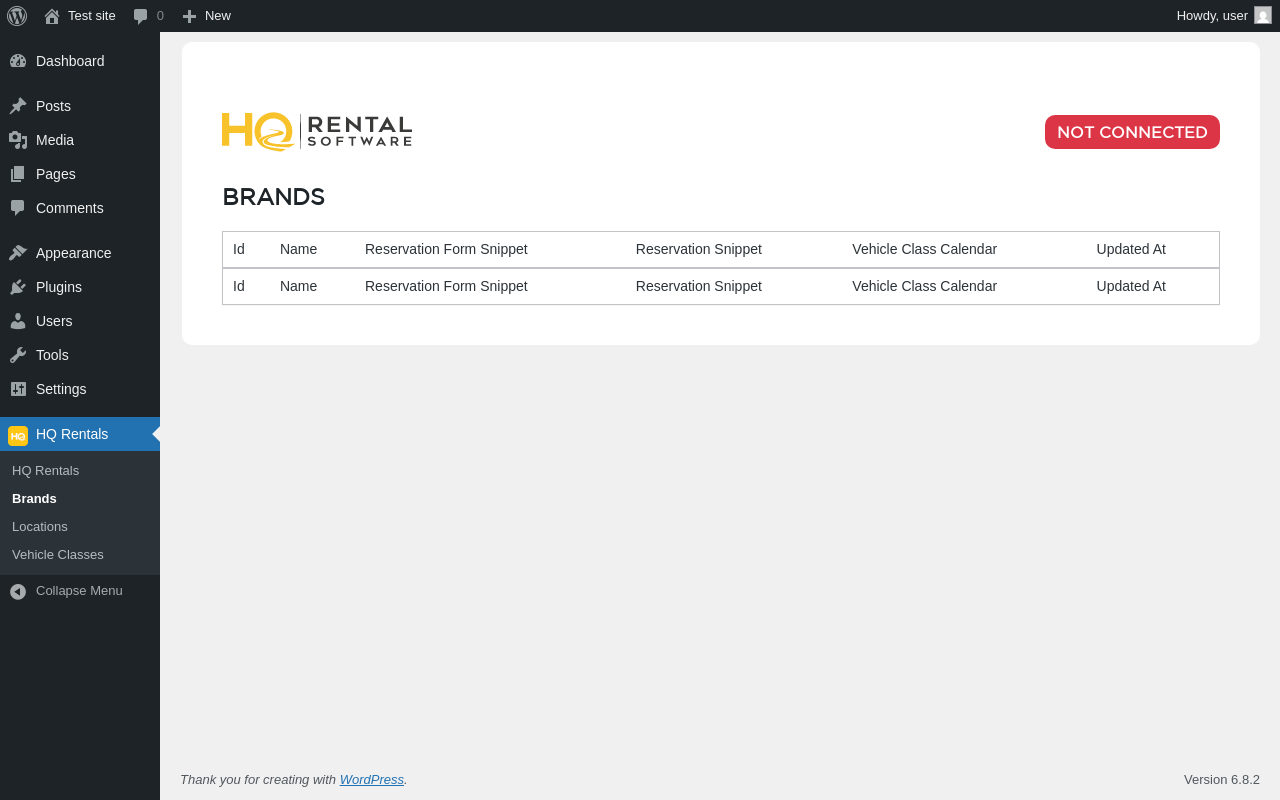1280x800 pixels.
Task: Click Reservation Snippet in the table footer
Action: (x=699, y=286)
